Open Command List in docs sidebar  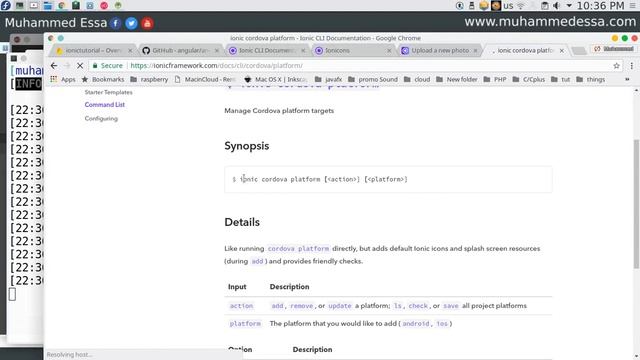coord(105,104)
